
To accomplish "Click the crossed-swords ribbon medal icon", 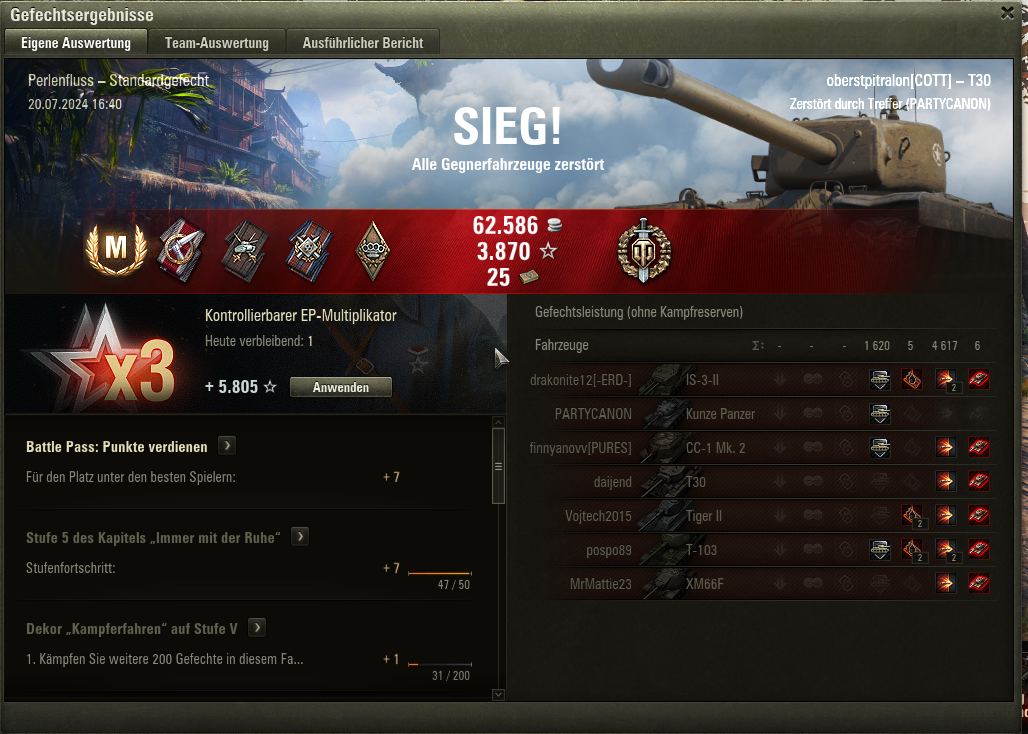I will pos(308,250).
